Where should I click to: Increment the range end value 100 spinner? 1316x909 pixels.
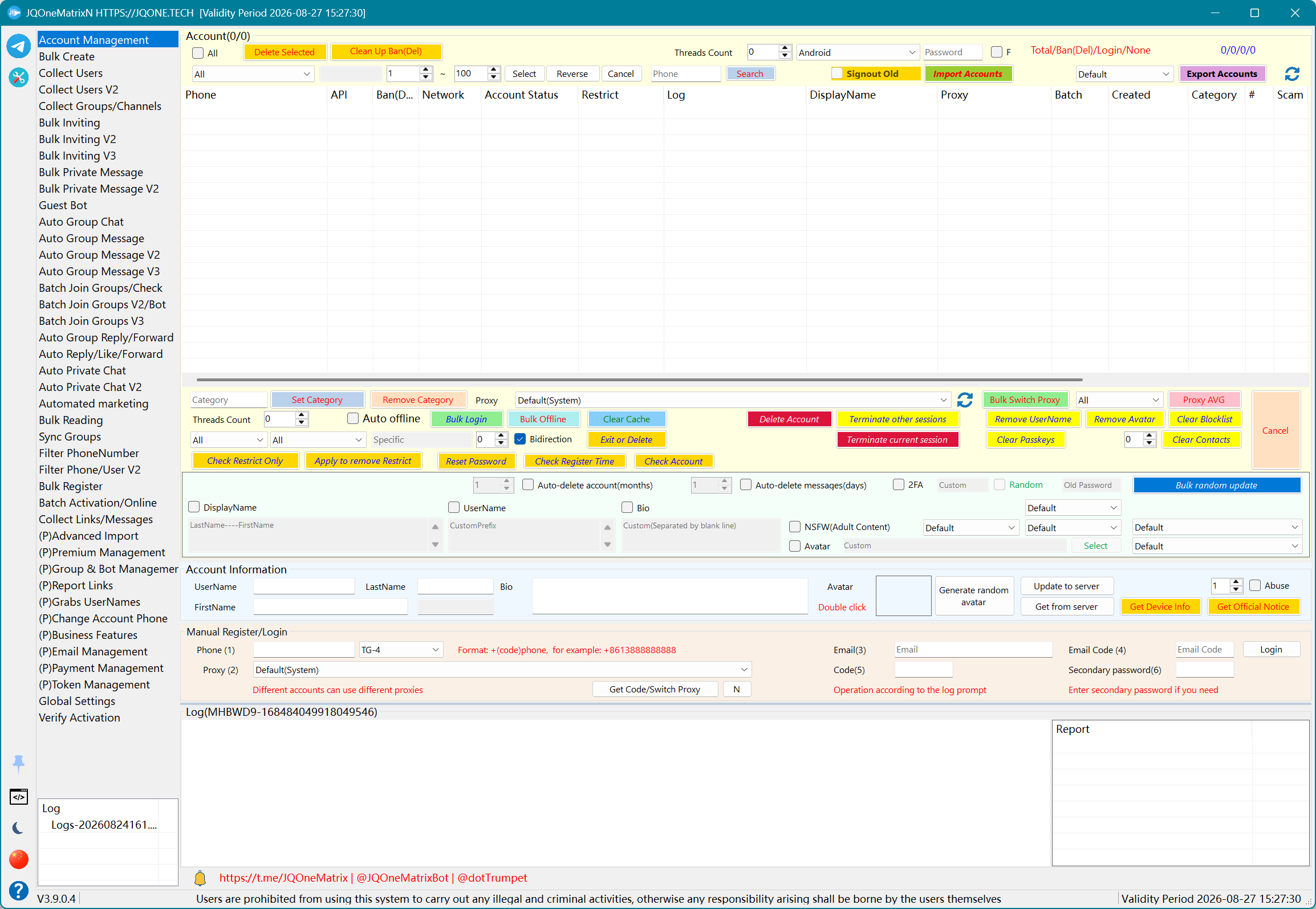pyautogui.click(x=494, y=70)
